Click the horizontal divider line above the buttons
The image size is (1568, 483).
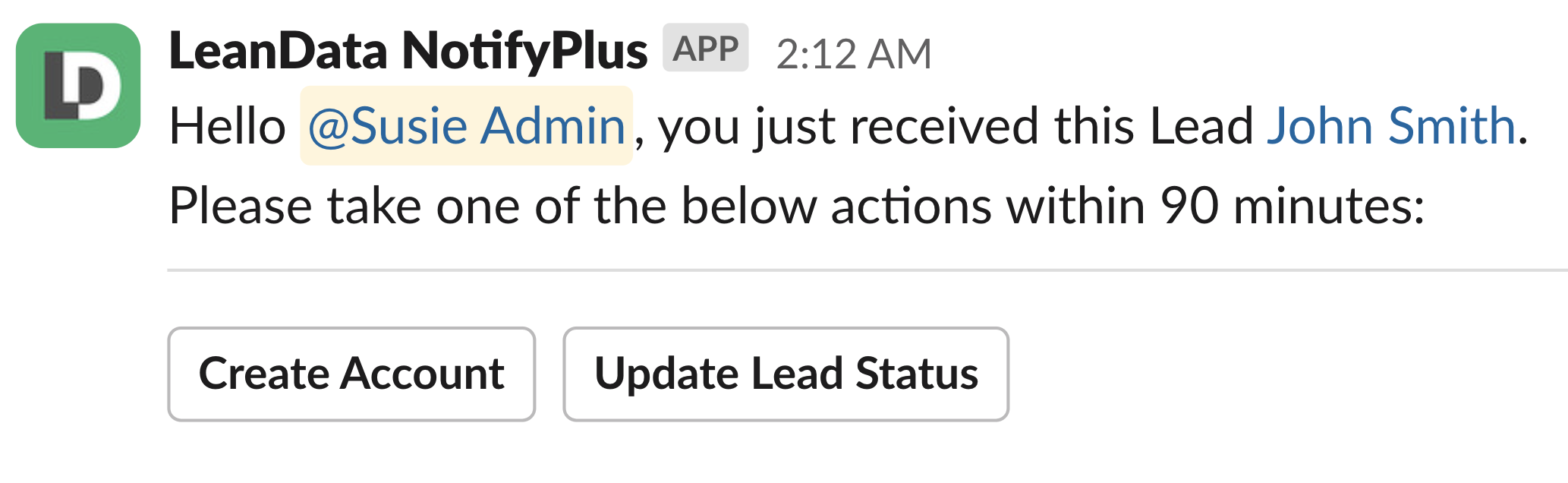865,270
